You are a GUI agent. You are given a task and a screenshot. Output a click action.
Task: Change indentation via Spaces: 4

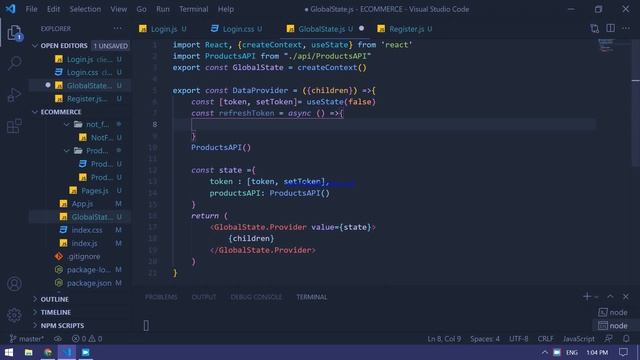(485, 339)
